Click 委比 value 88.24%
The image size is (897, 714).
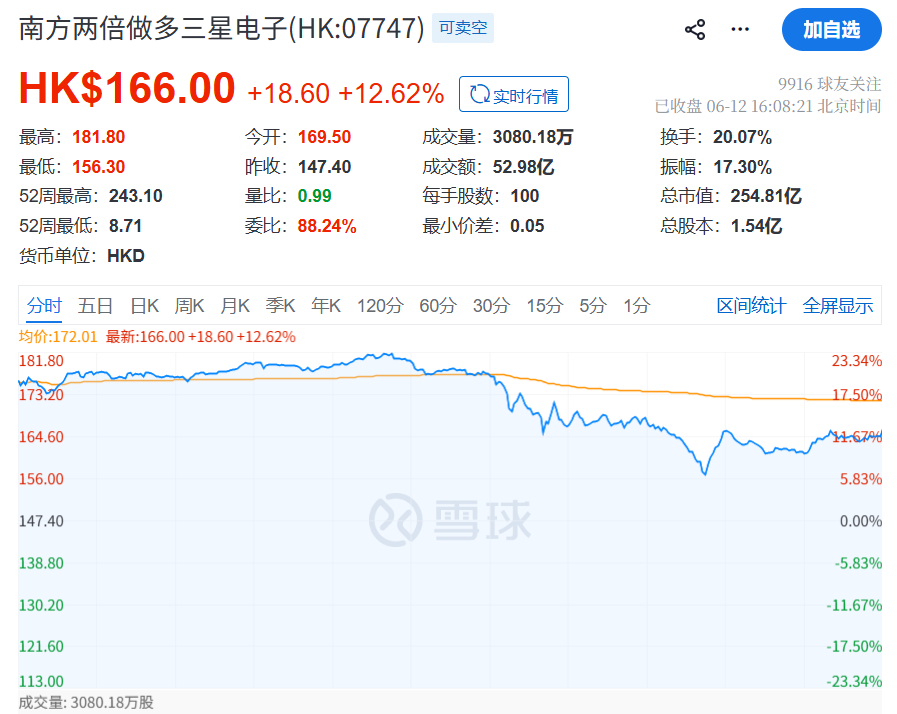tap(327, 225)
